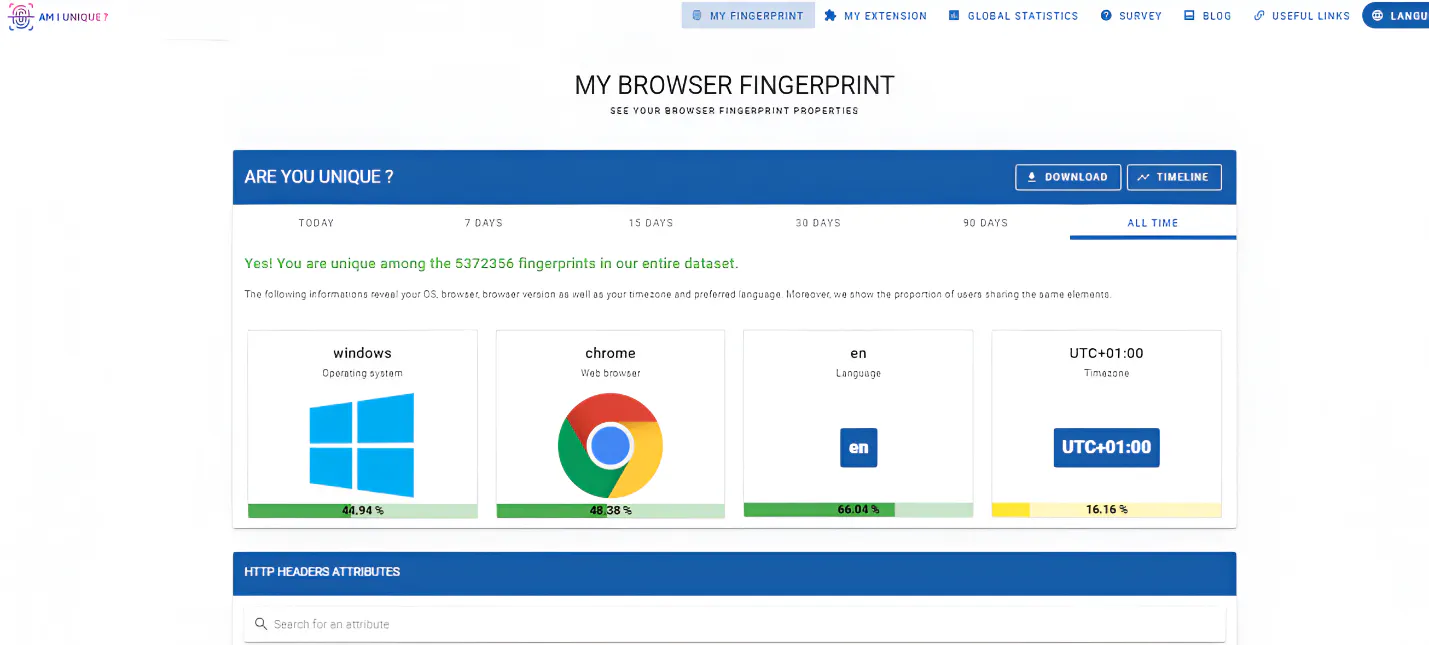The image size is (1429, 645).
Task: Click the 66.04 % language share bar
Action: pos(858,509)
